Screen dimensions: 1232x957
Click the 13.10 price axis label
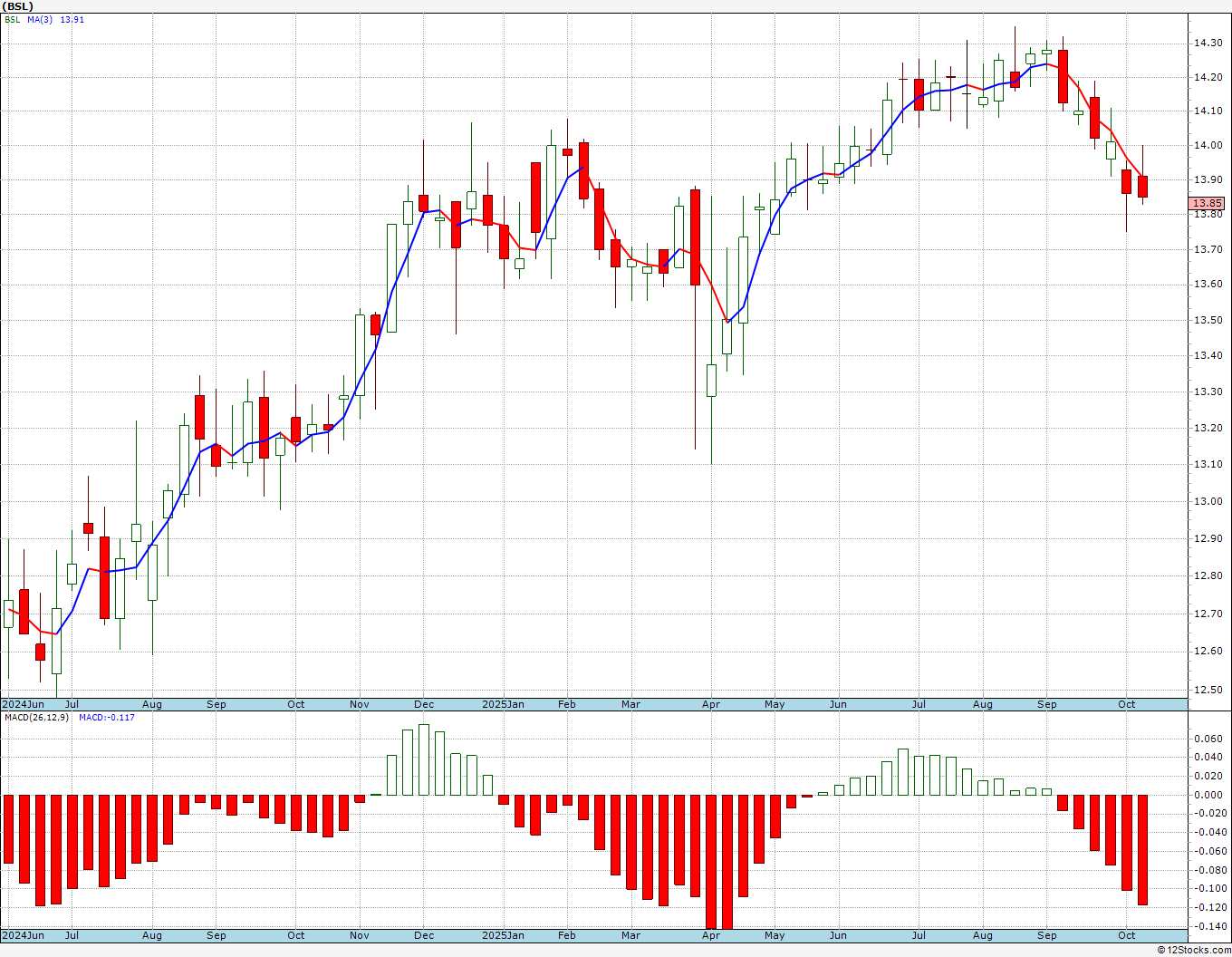(1208, 464)
